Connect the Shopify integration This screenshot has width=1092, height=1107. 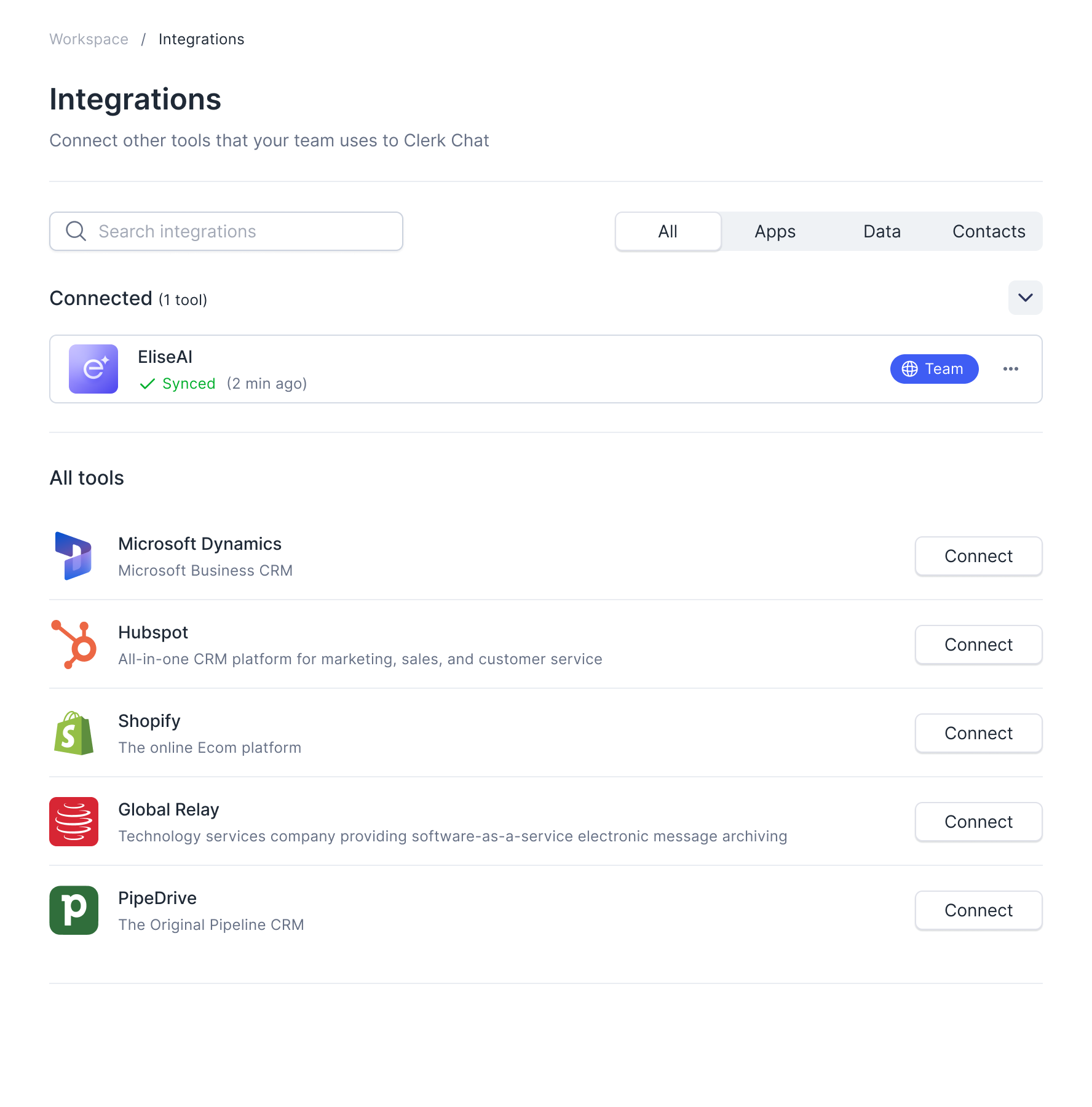click(x=978, y=733)
